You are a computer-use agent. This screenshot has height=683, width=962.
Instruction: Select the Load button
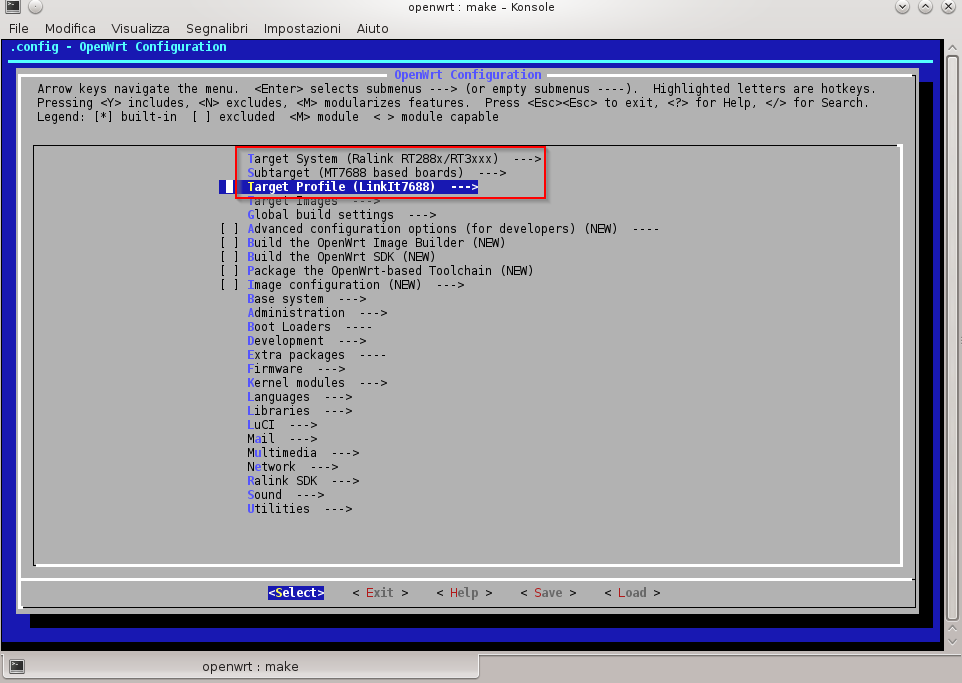632,593
